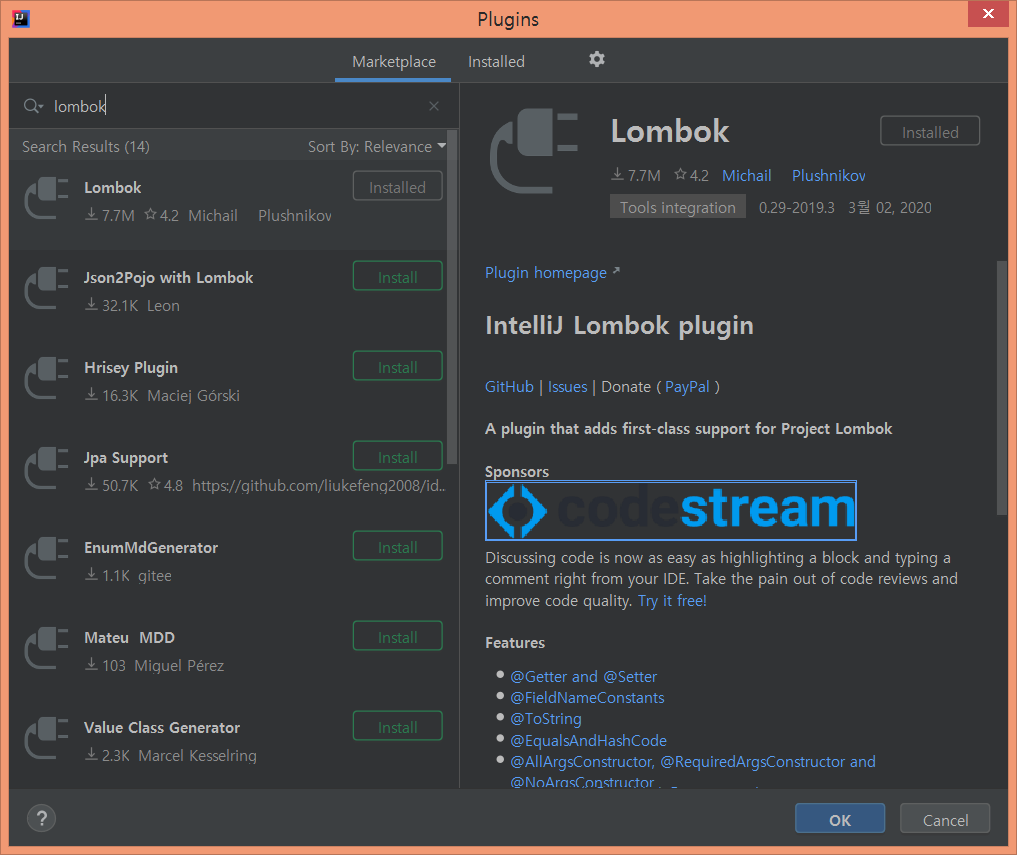
Task: Open the Plushnikov author link in the details pane
Action: pyautogui.click(x=828, y=176)
